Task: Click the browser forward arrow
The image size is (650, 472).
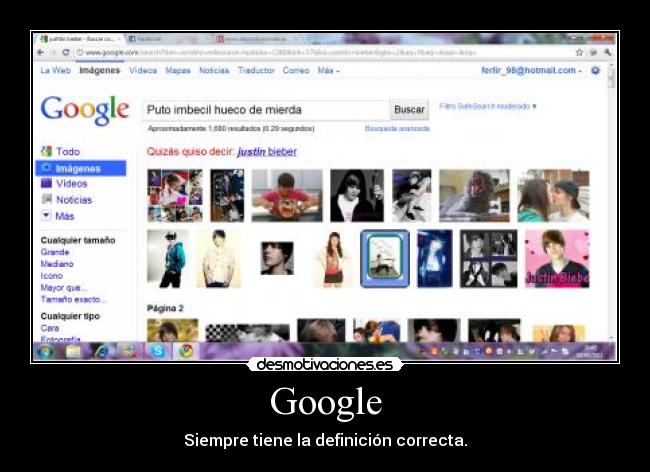Action: coord(53,52)
